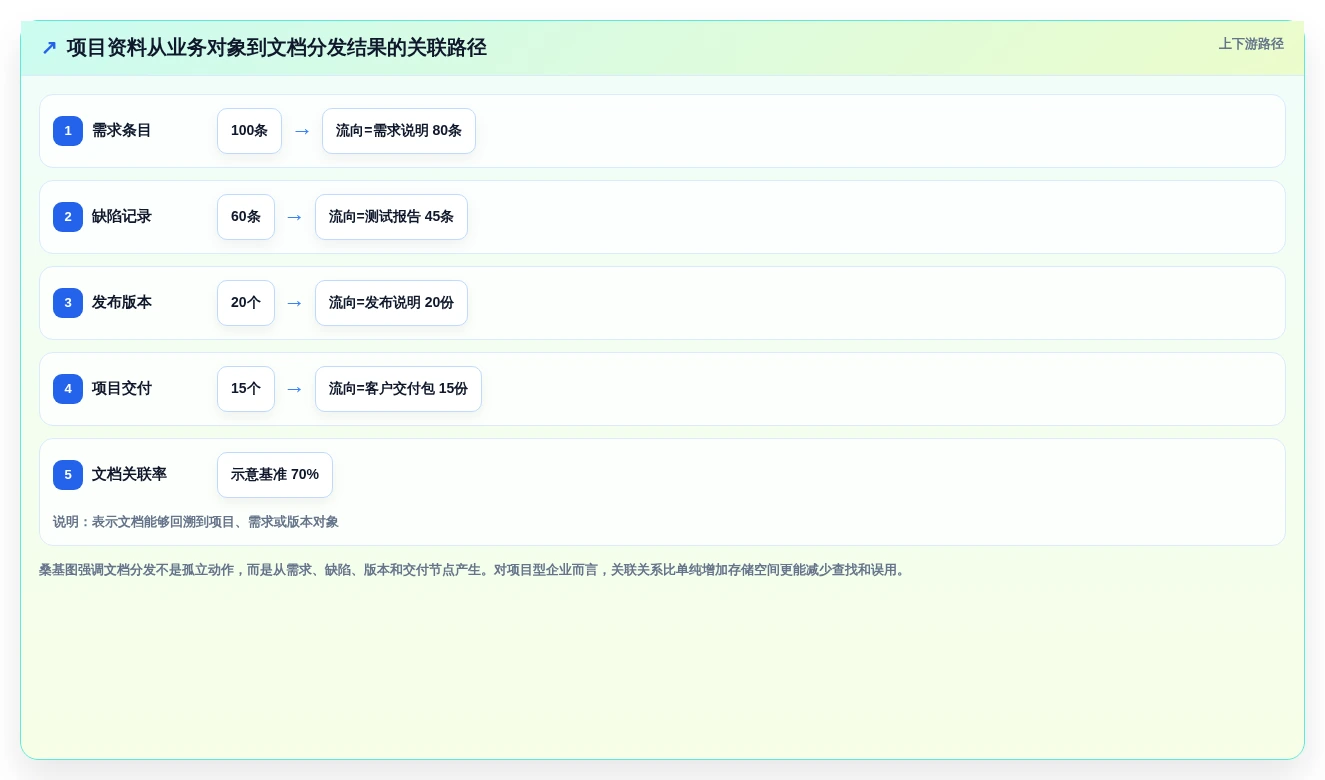1325x780 pixels.
Task: Select step badge 5 for 文档关联率
Action: click(68, 475)
